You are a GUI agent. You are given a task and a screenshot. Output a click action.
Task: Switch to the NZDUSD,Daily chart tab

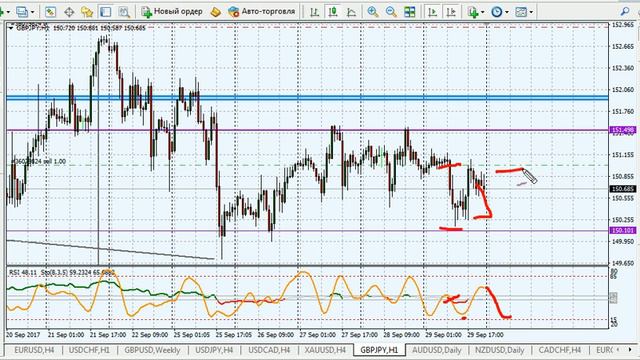click(500, 350)
